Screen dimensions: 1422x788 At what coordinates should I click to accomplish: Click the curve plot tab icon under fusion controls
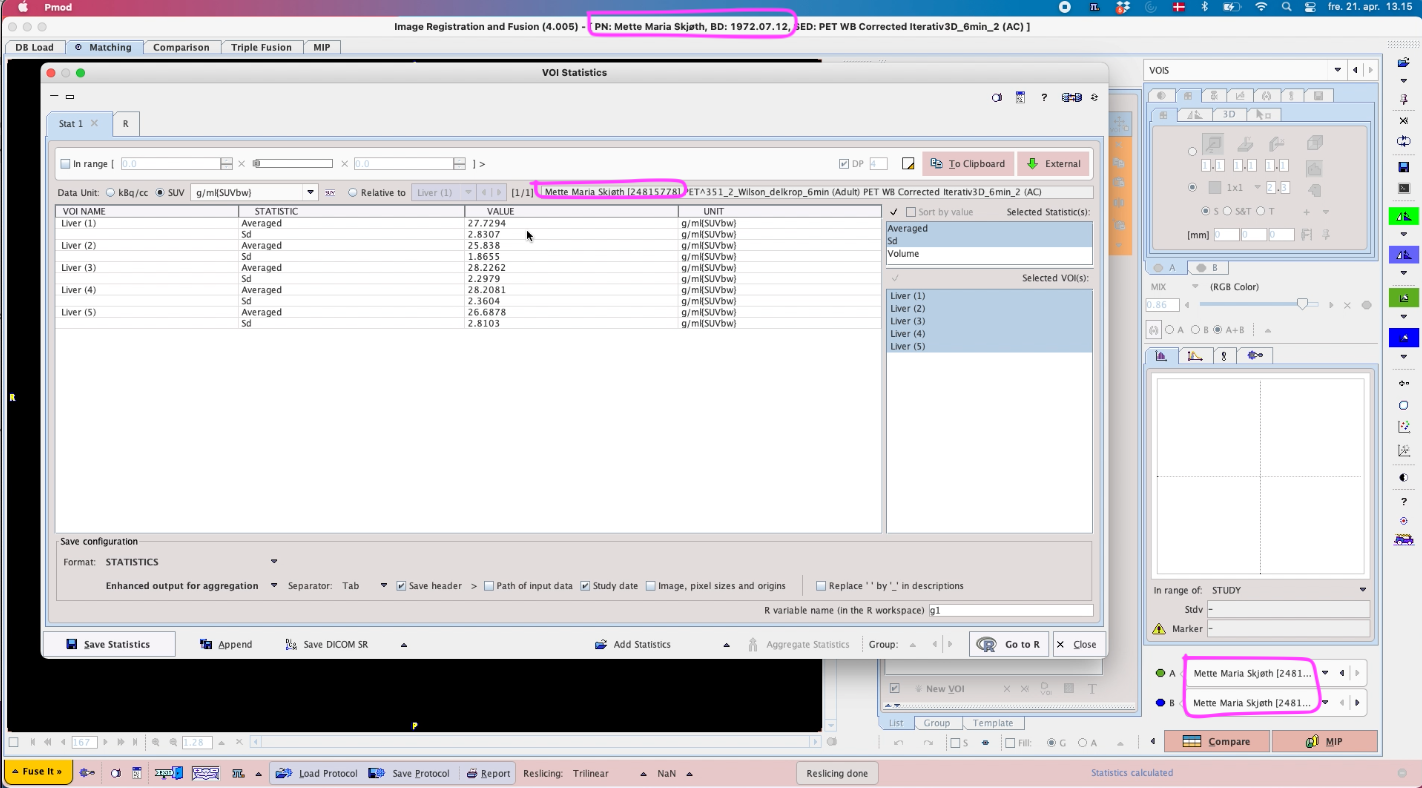click(1193, 356)
